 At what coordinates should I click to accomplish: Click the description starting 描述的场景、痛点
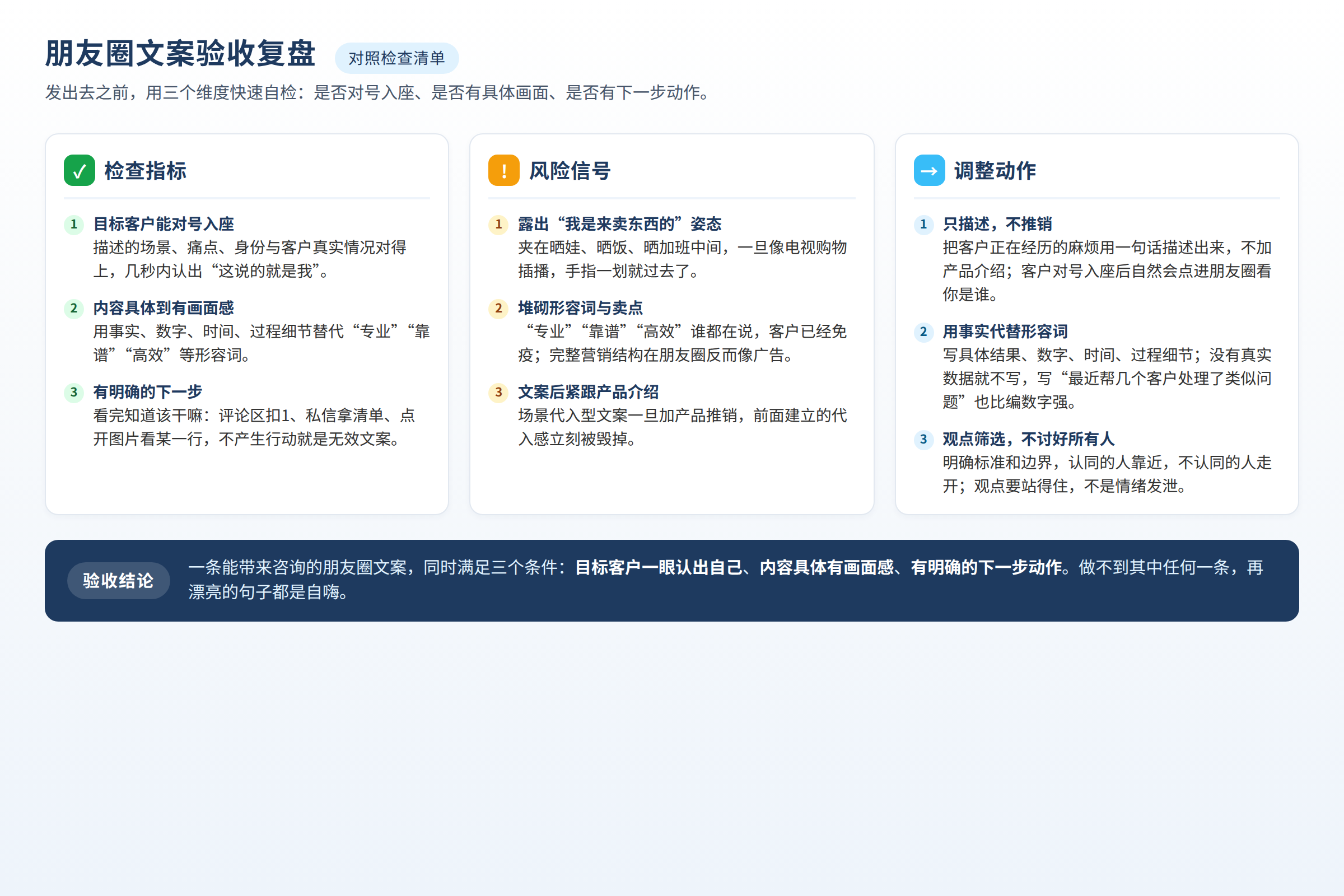(x=250, y=259)
